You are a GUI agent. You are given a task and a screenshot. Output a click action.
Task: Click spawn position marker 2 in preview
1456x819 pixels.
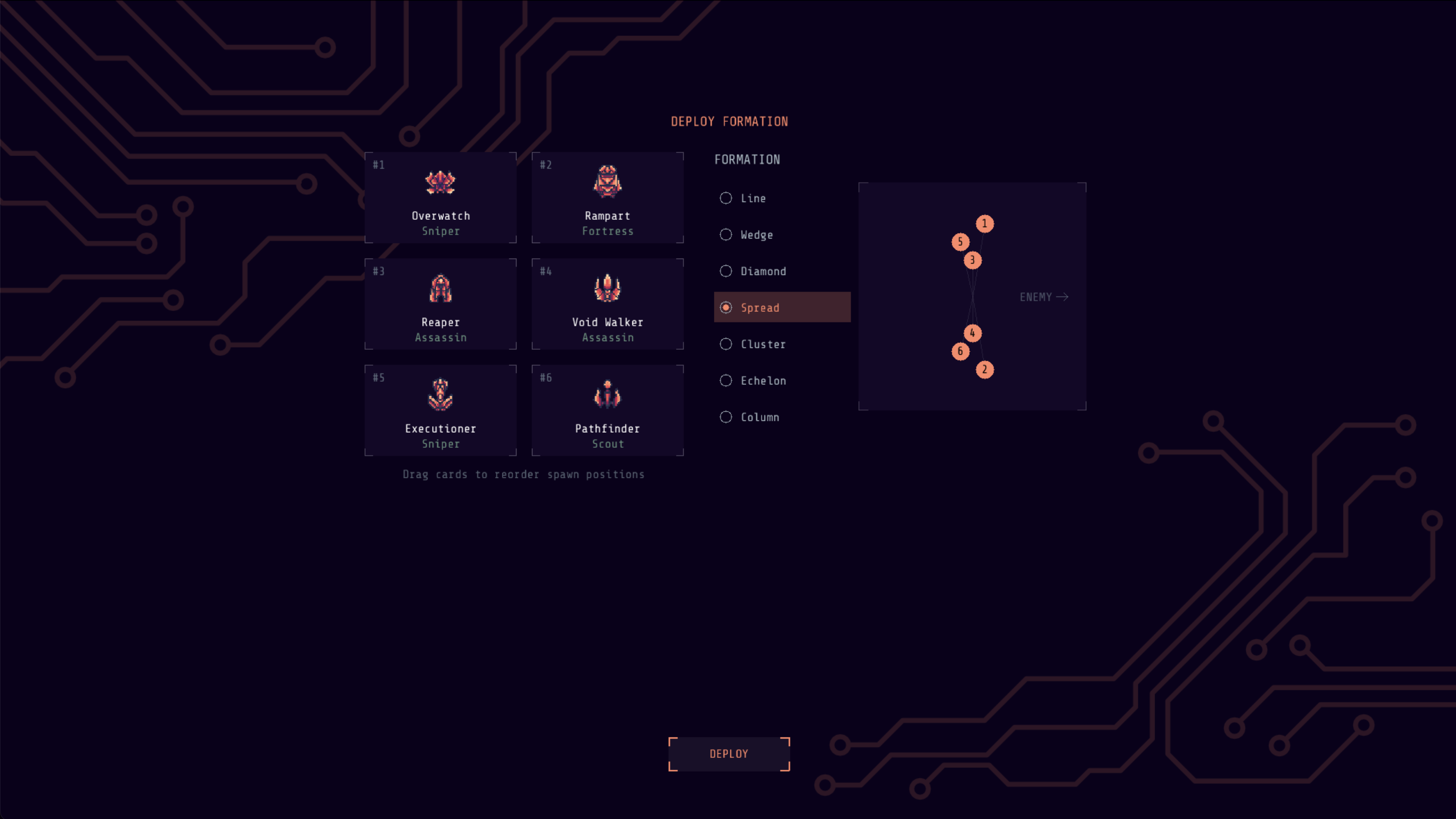pyautogui.click(x=985, y=369)
